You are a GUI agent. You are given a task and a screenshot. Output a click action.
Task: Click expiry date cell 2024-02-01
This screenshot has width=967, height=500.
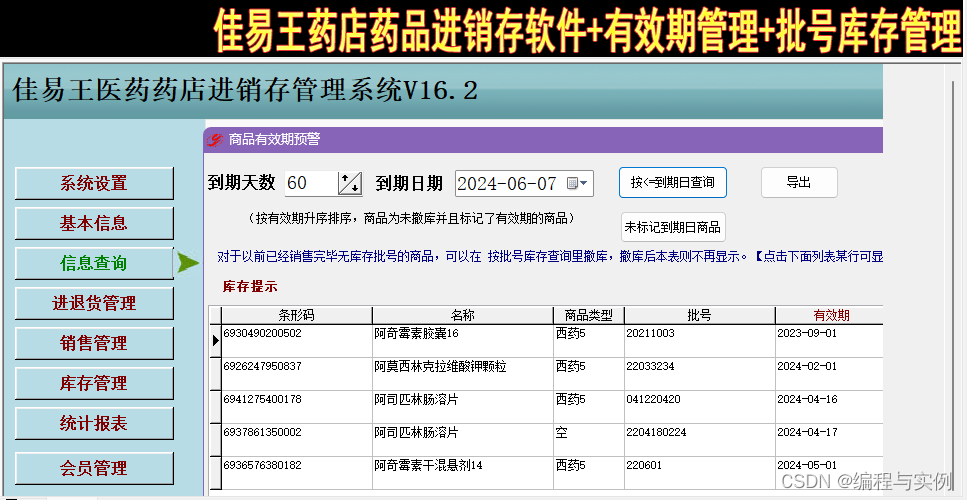(x=829, y=374)
